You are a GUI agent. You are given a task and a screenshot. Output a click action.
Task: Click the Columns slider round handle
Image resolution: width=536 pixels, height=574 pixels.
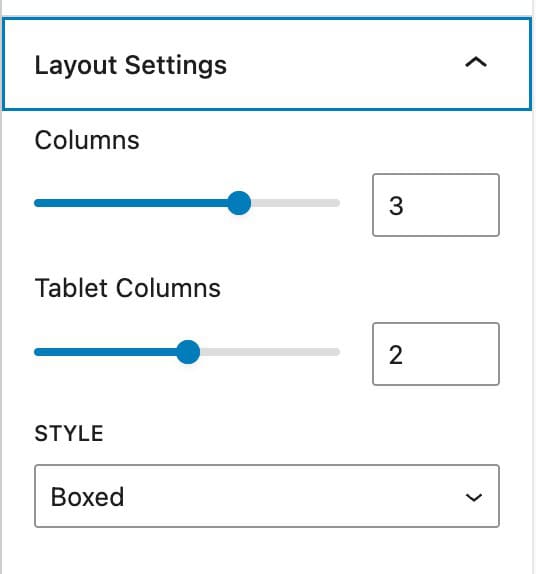pyautogui.click(x=239, y=203)
